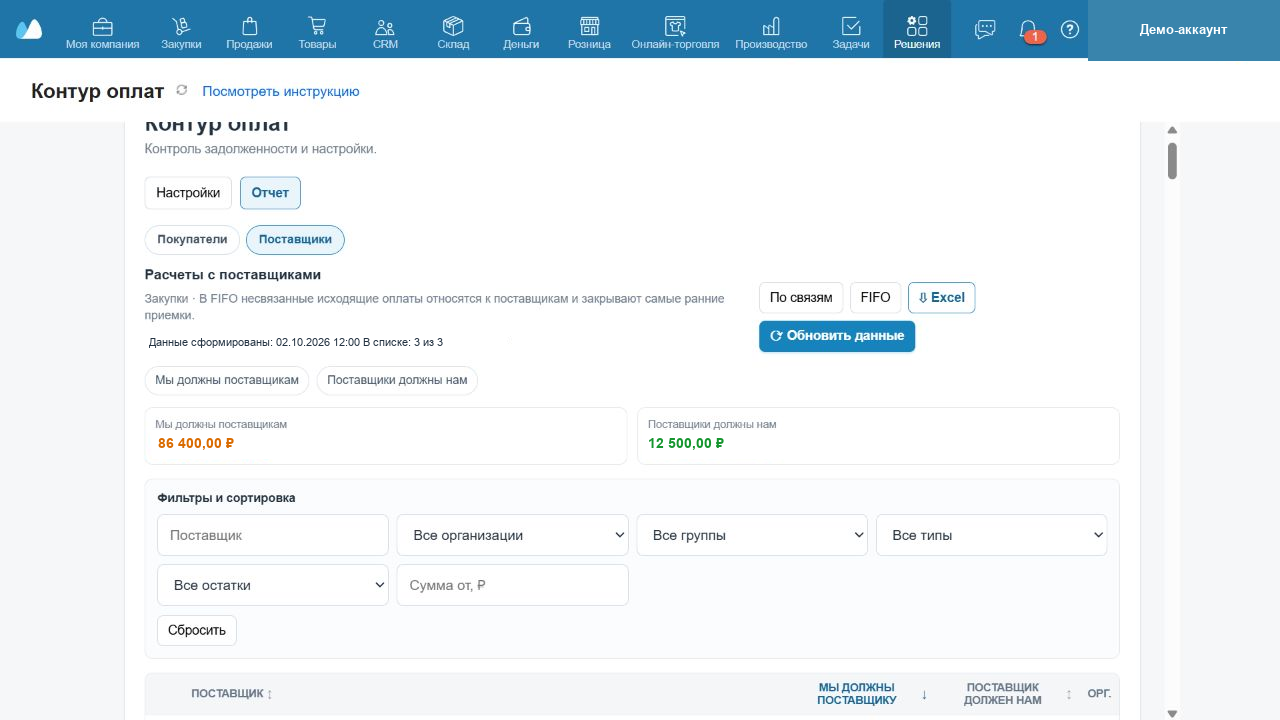Click the MoySklad logo icon
The height and width of the screenshot is (720, 1280).
coord(29,29)
